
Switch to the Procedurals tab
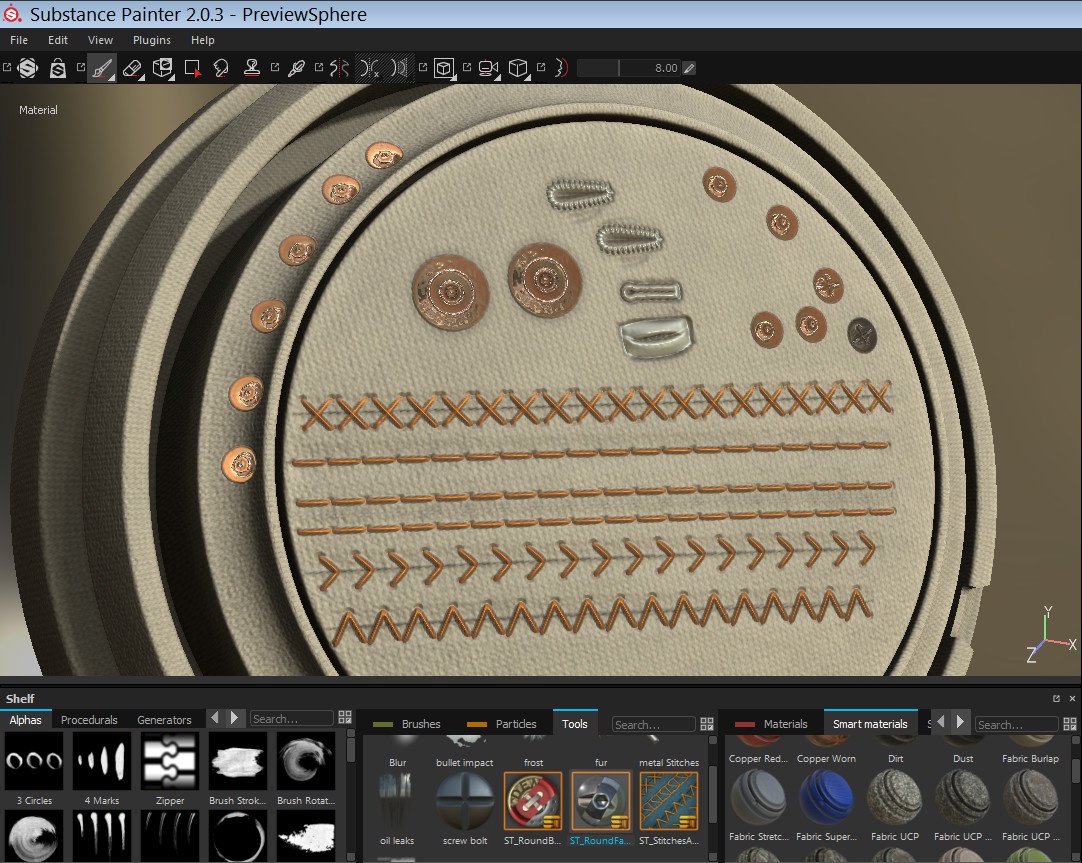coord(89,719)
